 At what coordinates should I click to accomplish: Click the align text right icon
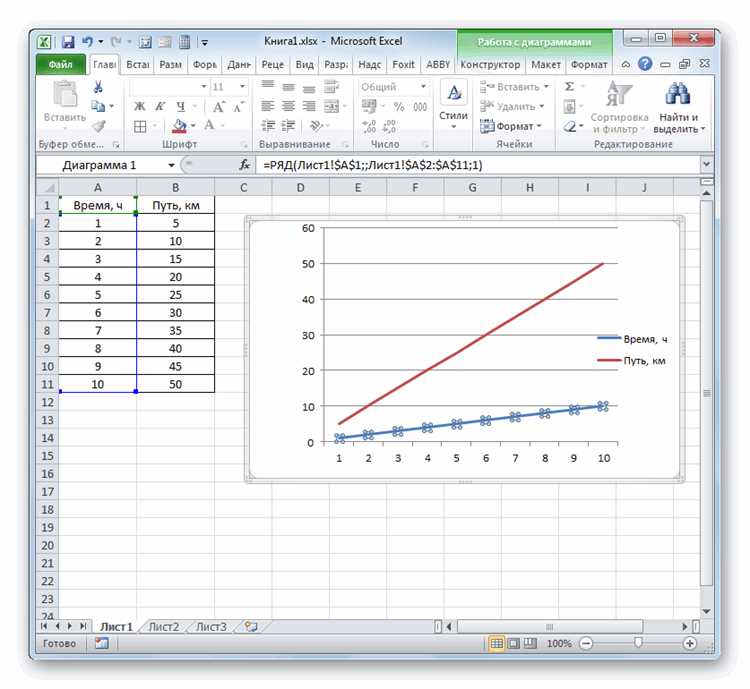pos(309,106)
